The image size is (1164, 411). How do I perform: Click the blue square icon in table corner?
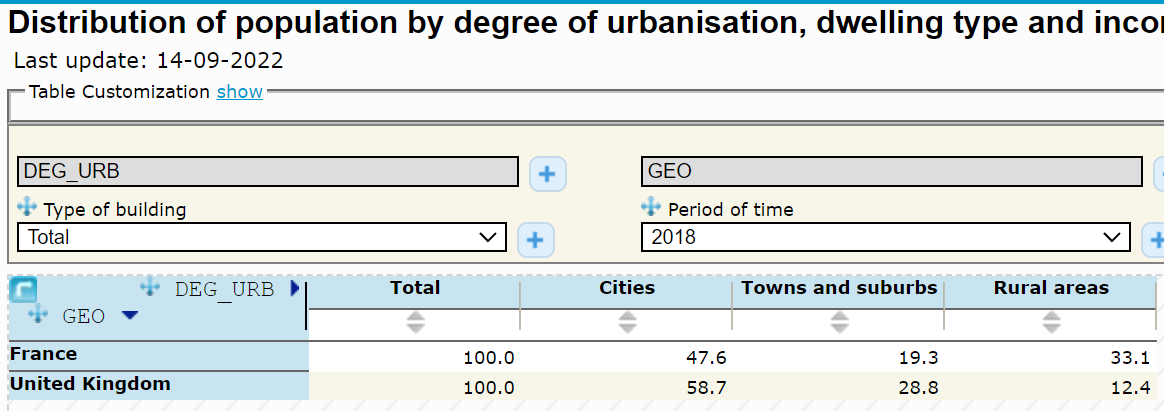tap(23, 291)
